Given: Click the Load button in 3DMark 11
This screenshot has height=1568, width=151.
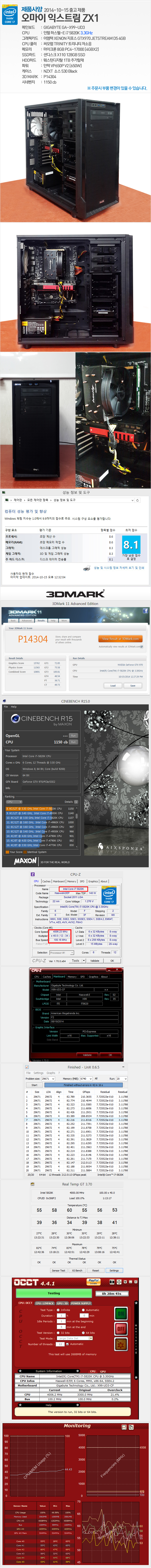Looking at the screenshot, I should click(113, 685).
